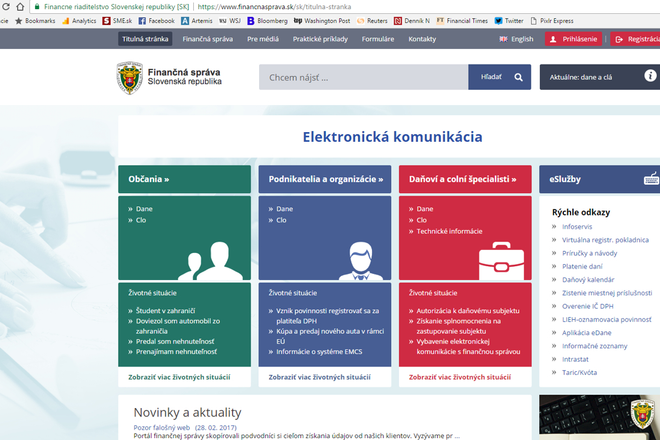Viewport: 660px width, 440px height.
Task: Expand the green Zobraziť viac životných situácií
Action: [x=179, y=377]
